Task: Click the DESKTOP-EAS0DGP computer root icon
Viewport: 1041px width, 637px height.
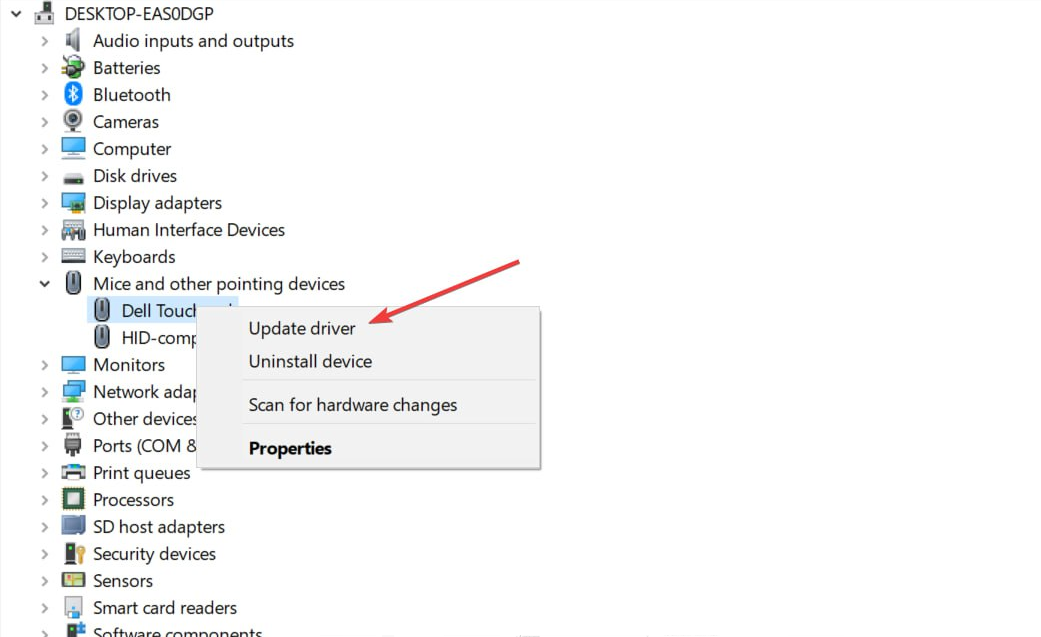Action: point(44,13)
